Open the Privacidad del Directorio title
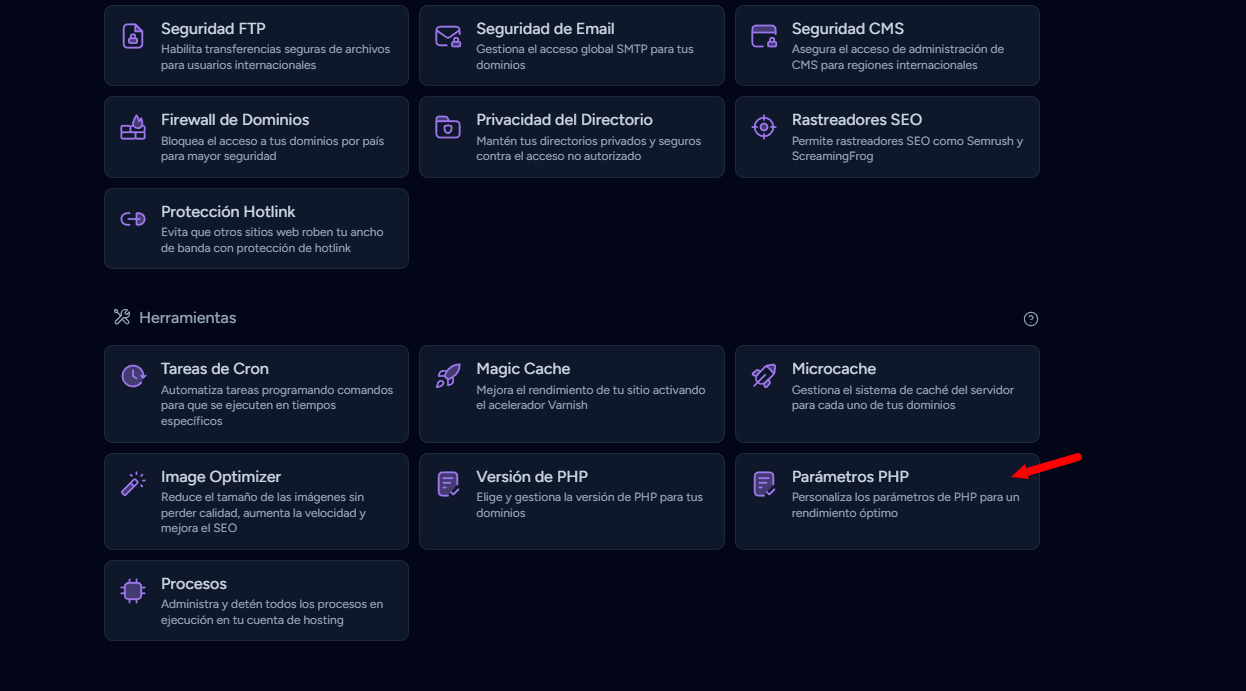This screenshot has height=691, width=1246. pos(564,120)
